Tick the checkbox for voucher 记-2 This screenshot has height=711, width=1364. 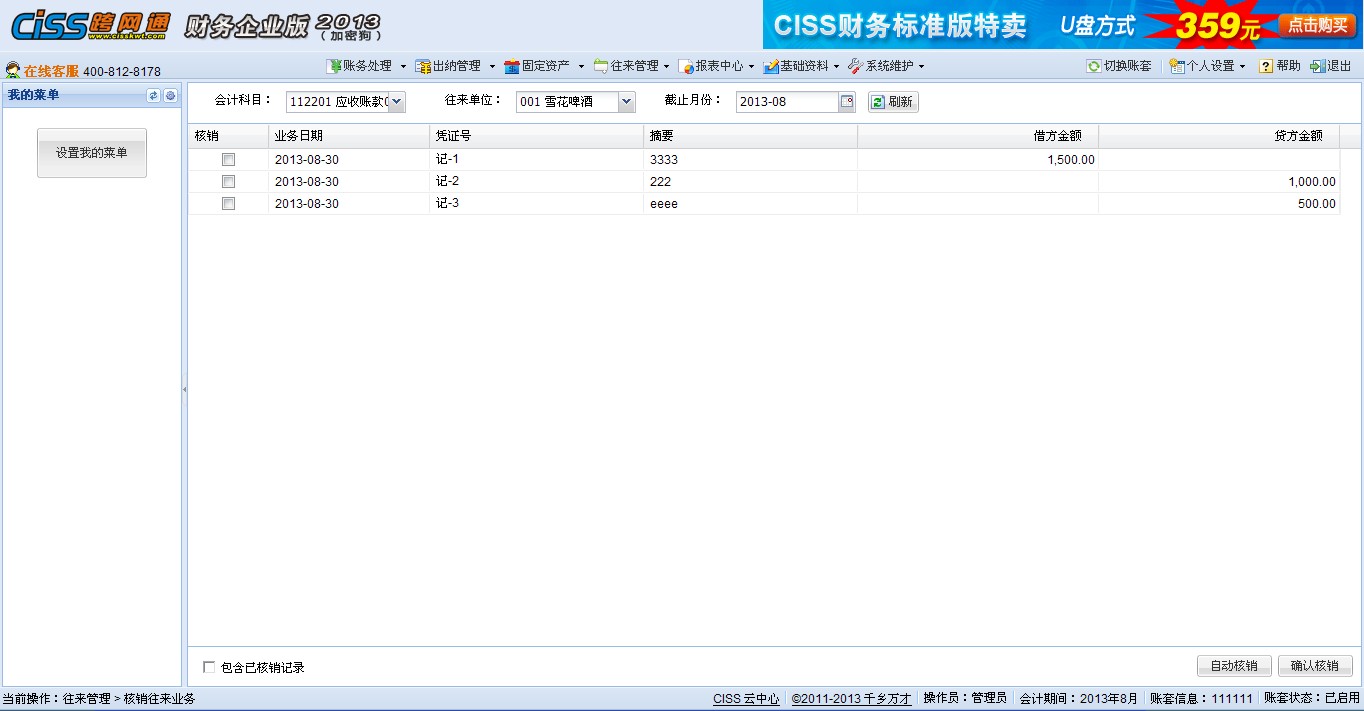(229, 182)
